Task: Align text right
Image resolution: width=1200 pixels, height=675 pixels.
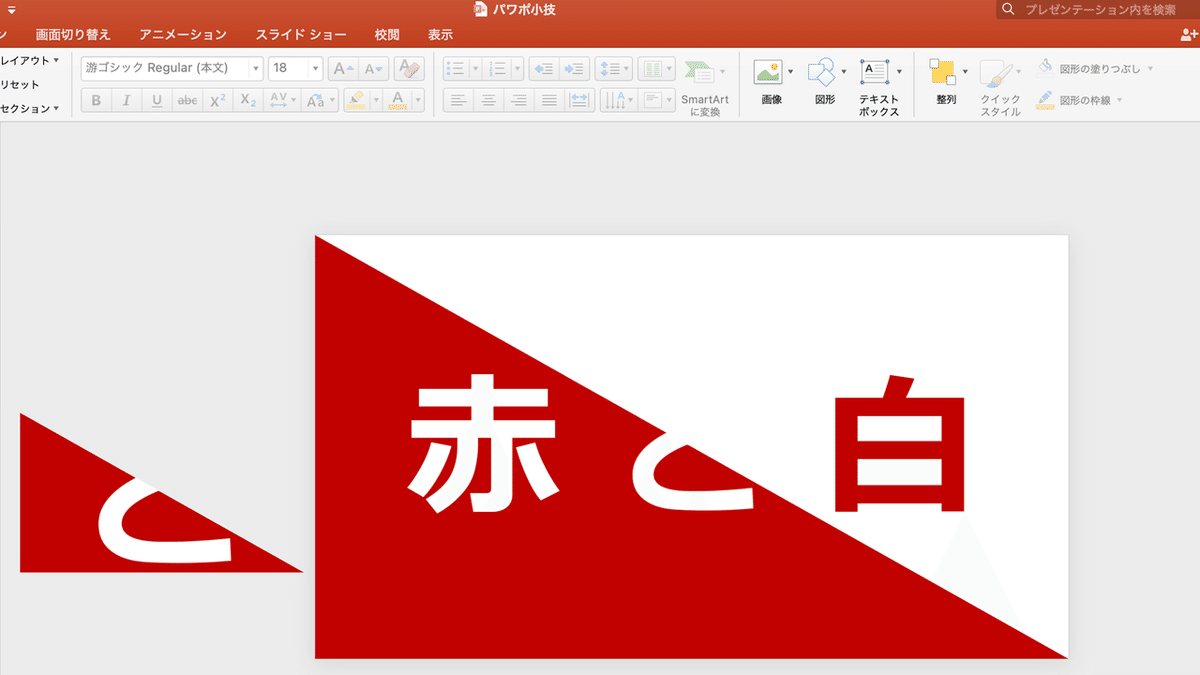Action: [518, 100]
